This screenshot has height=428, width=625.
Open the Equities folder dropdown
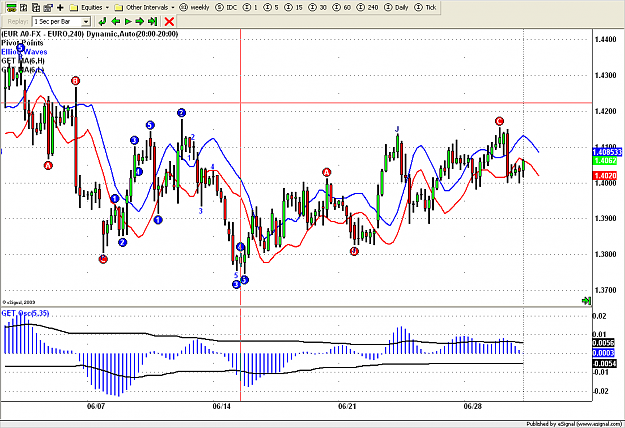pyautogui.click(x=90, y=8)
